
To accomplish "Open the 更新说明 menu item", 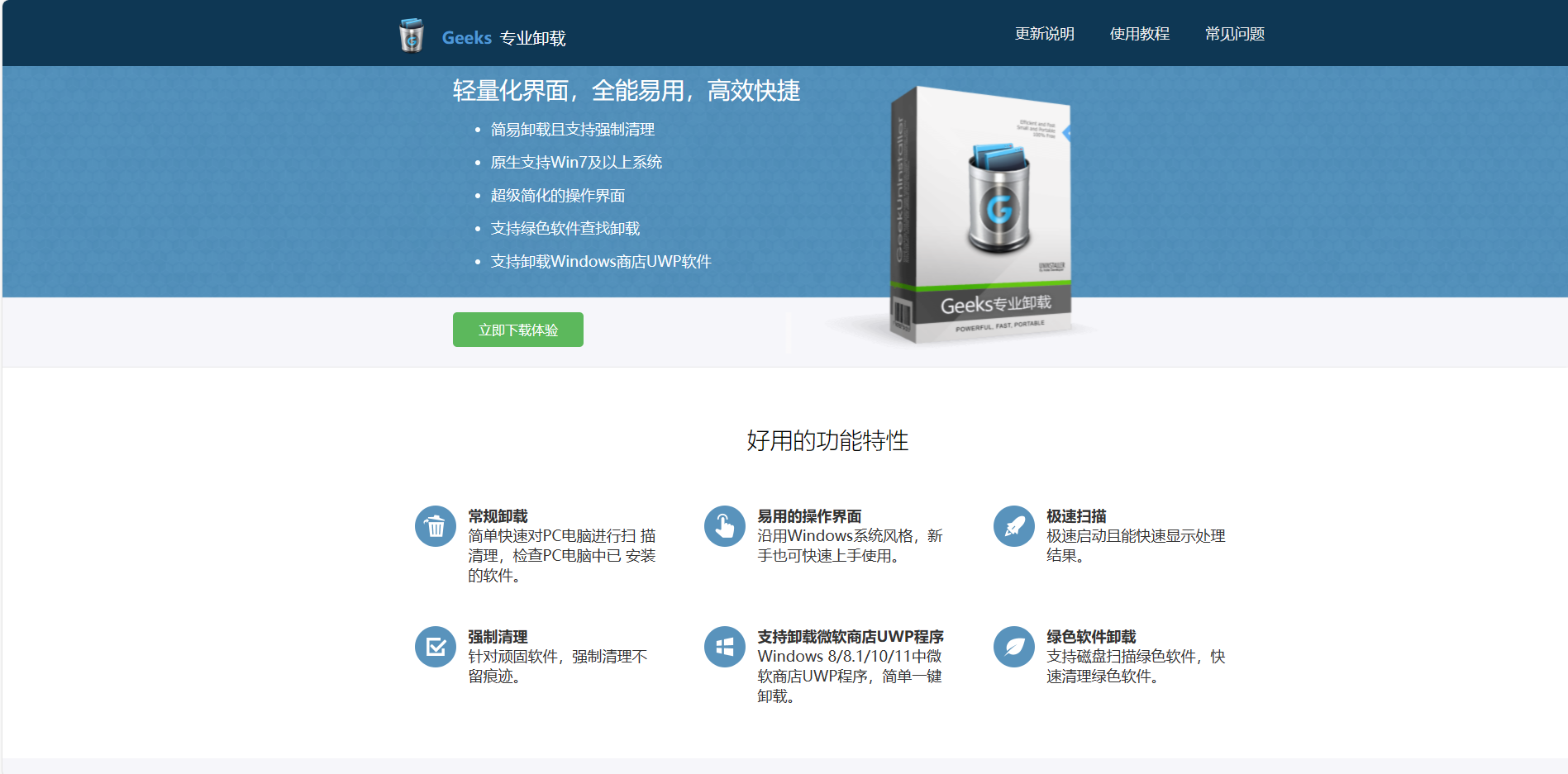I will click(1045, 34).
